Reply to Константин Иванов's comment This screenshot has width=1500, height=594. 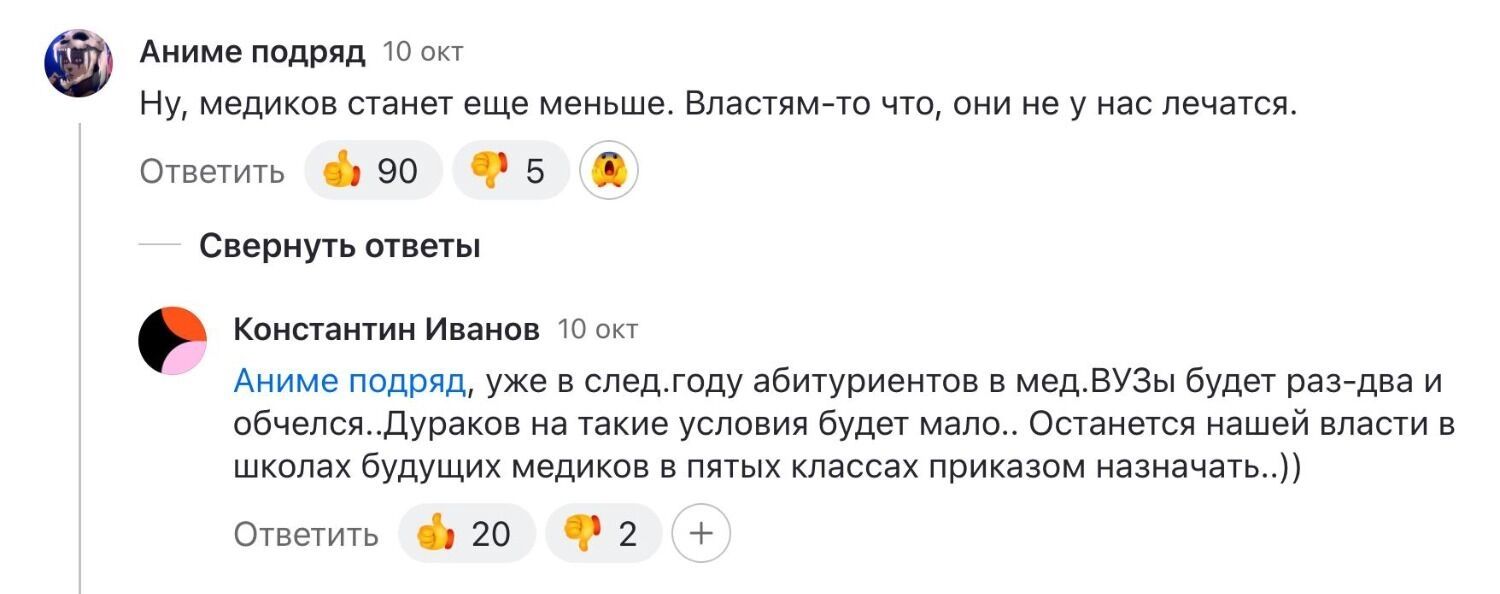(x=306, y=534)
